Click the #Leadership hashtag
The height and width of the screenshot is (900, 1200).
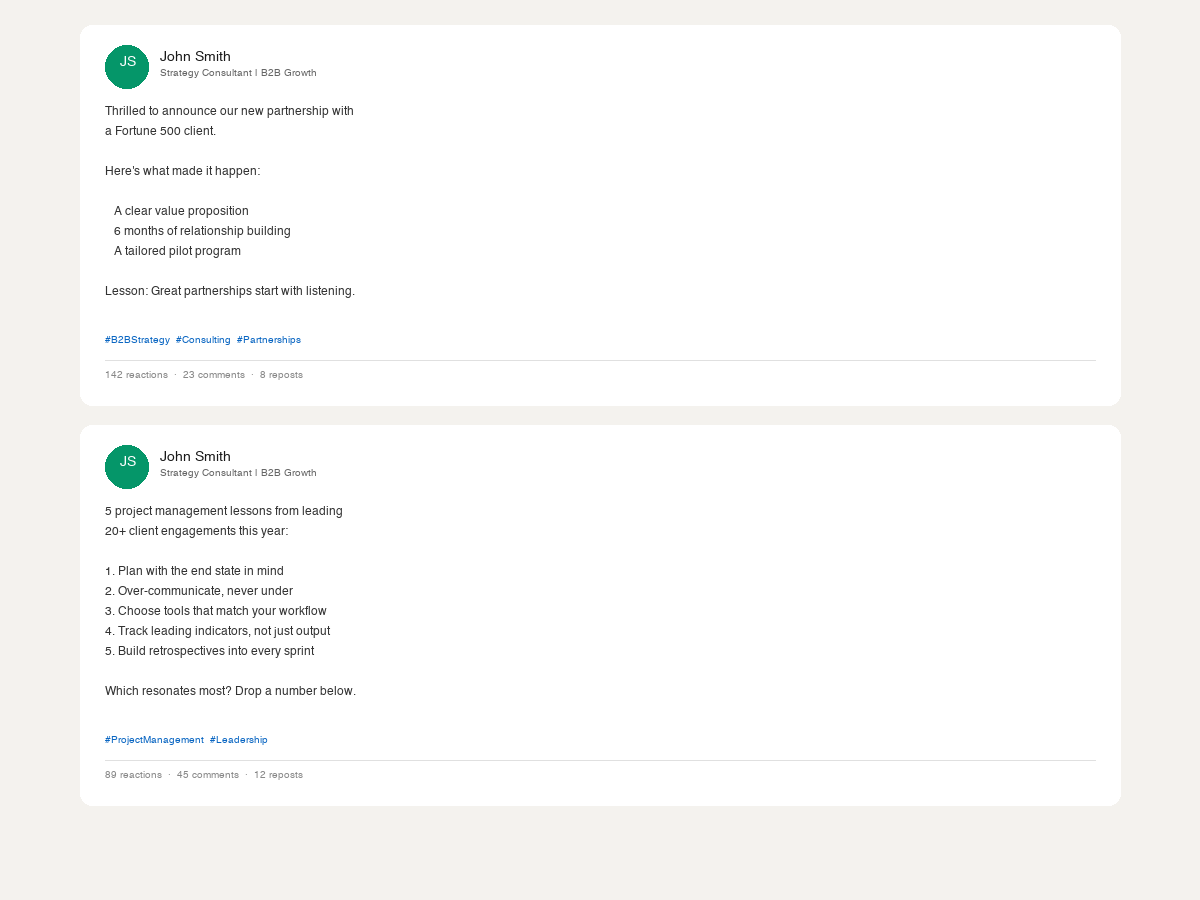(238, 740)
